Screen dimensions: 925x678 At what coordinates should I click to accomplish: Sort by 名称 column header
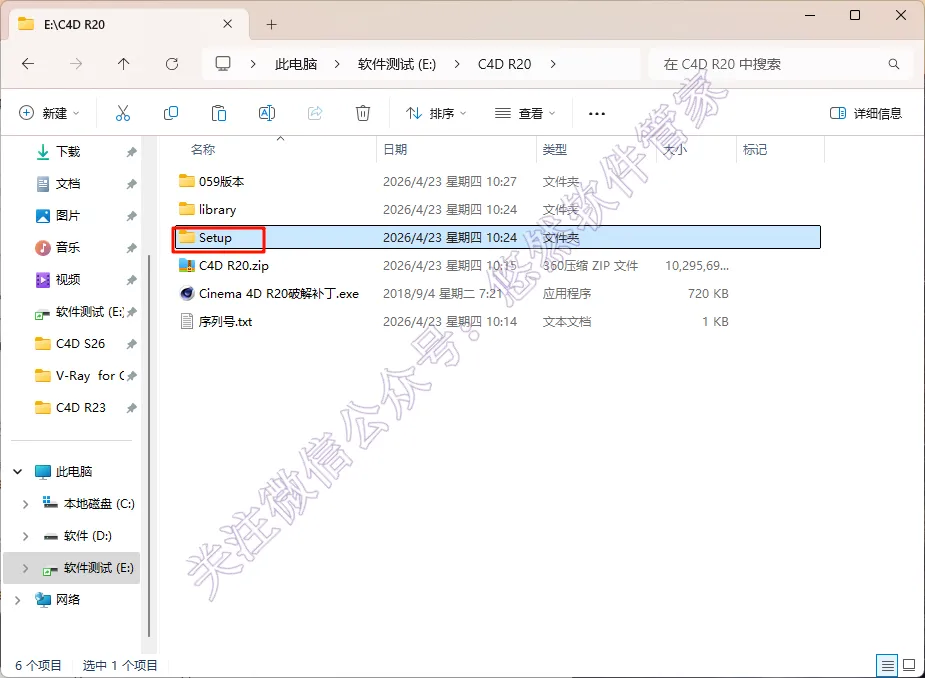203,149
